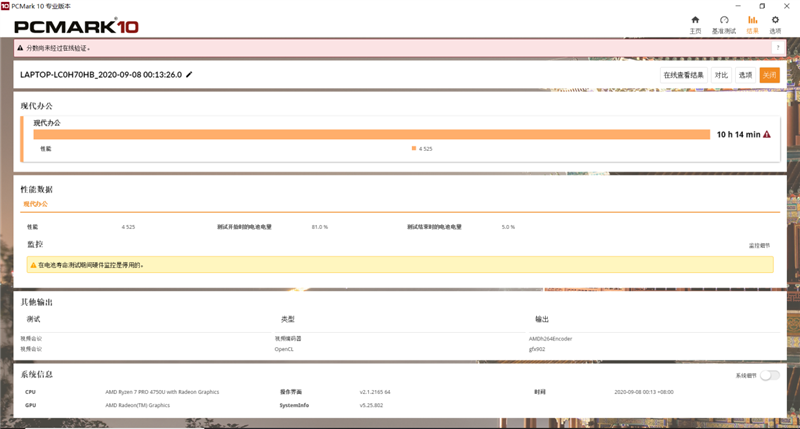Click the gfx902 output entry
The height and width of the screenshot is (429, 800).
click(x=537, y=349)
